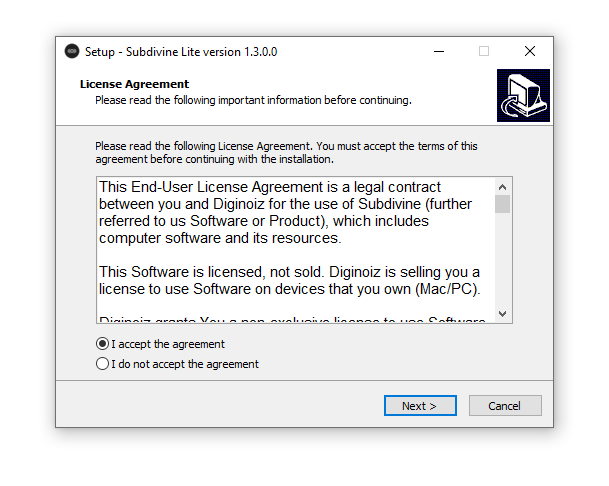This screenshot has height=486, width=609.
Task: Click the partially visible last license line
Action: point(292,319)
